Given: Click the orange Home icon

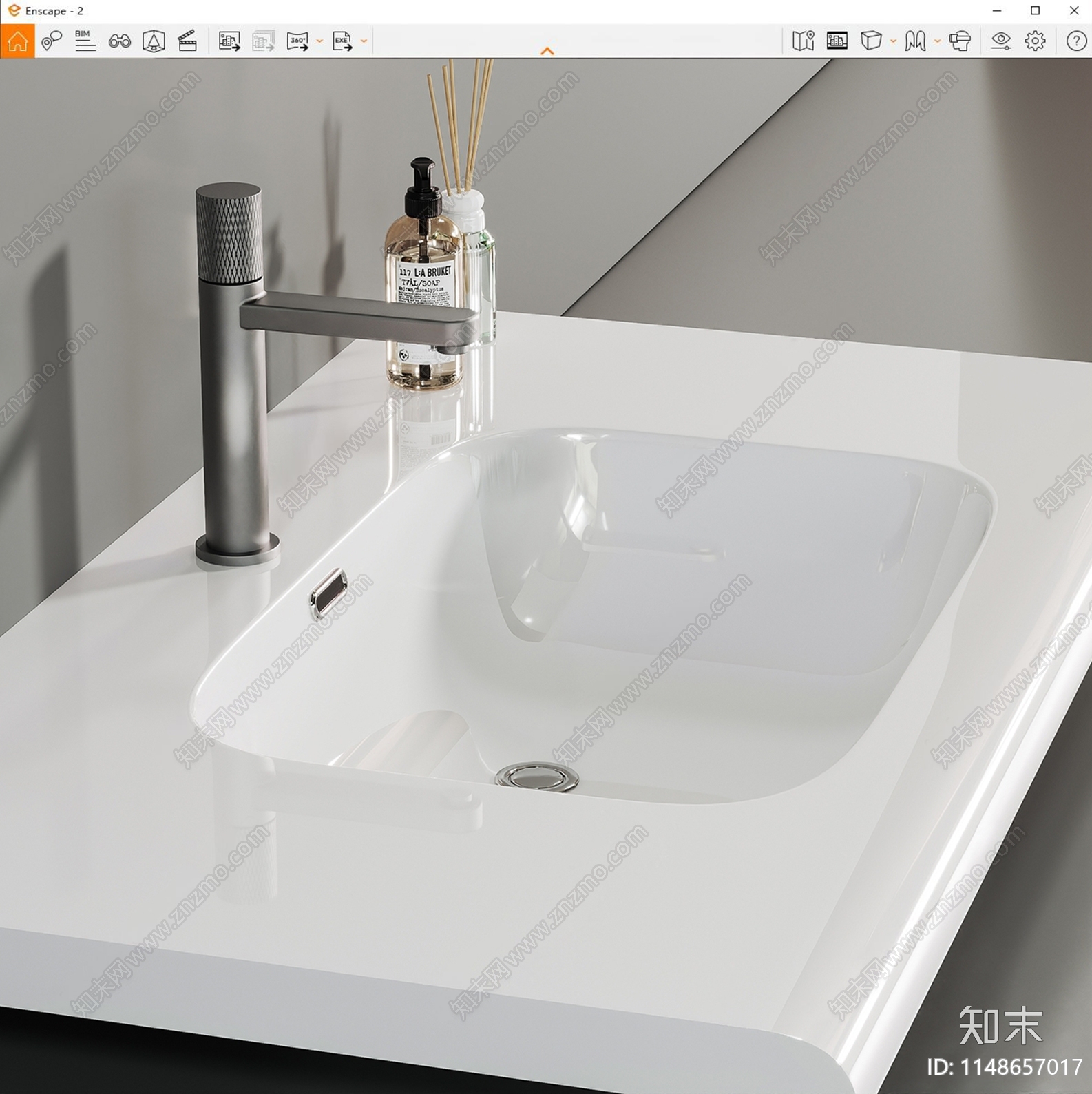Looking at the screenshot, I should (17, 41).
